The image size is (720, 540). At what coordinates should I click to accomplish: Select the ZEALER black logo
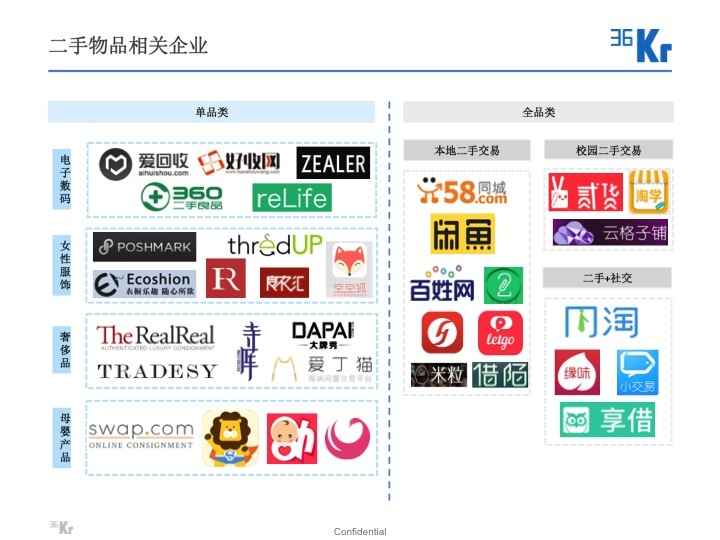[333, 163]
